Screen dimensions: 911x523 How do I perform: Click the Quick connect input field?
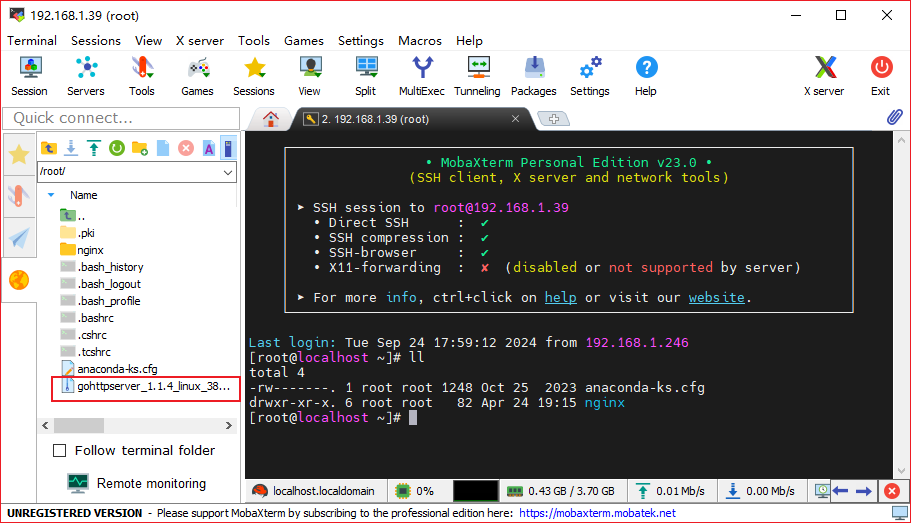pyautogui.click(x=121, y=118)
